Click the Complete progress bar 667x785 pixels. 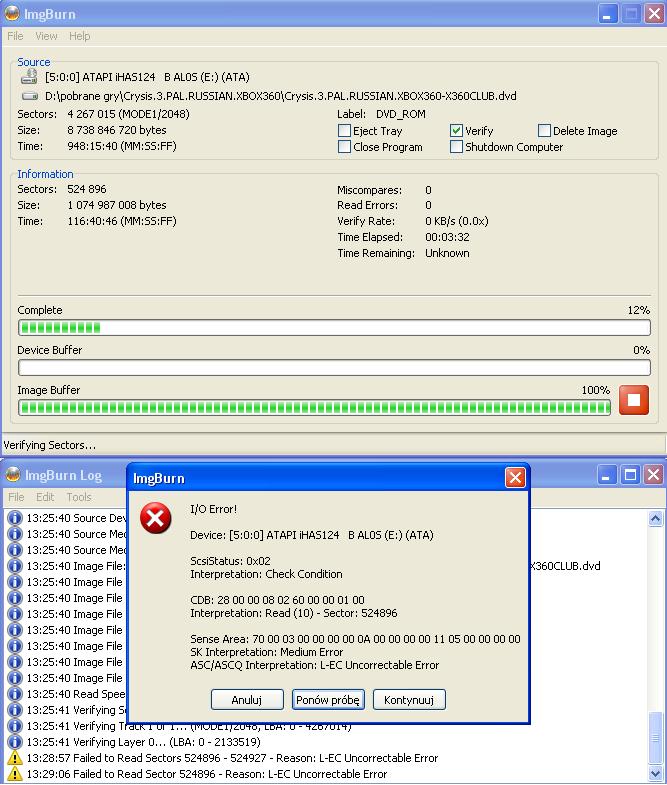tap(334, 328)
